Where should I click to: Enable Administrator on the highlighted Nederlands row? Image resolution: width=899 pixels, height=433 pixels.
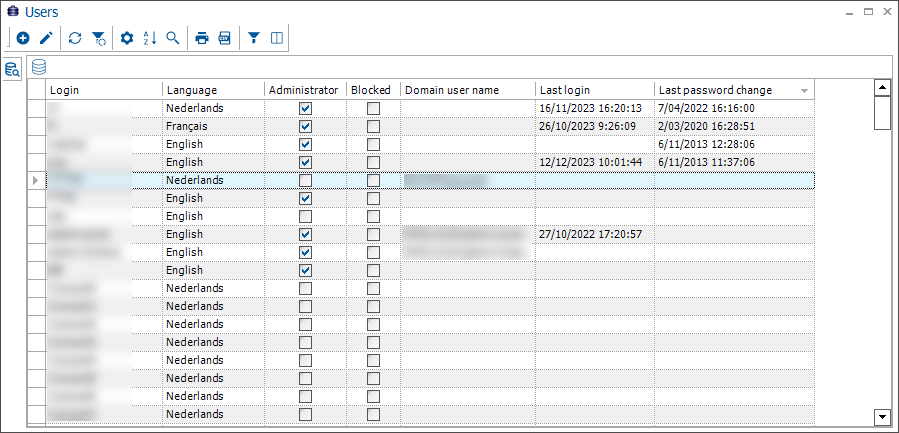click(306, 181)
